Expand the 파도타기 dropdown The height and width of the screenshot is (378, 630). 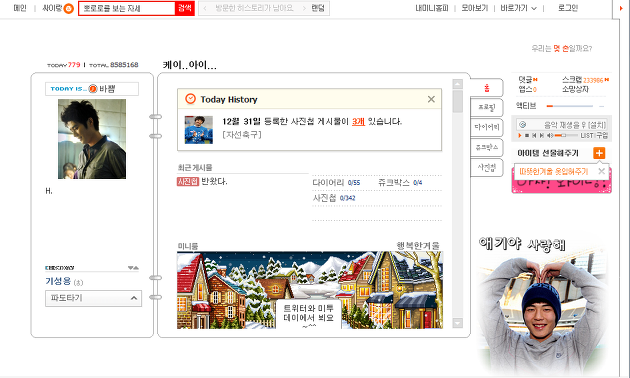[x=93, y=298]
